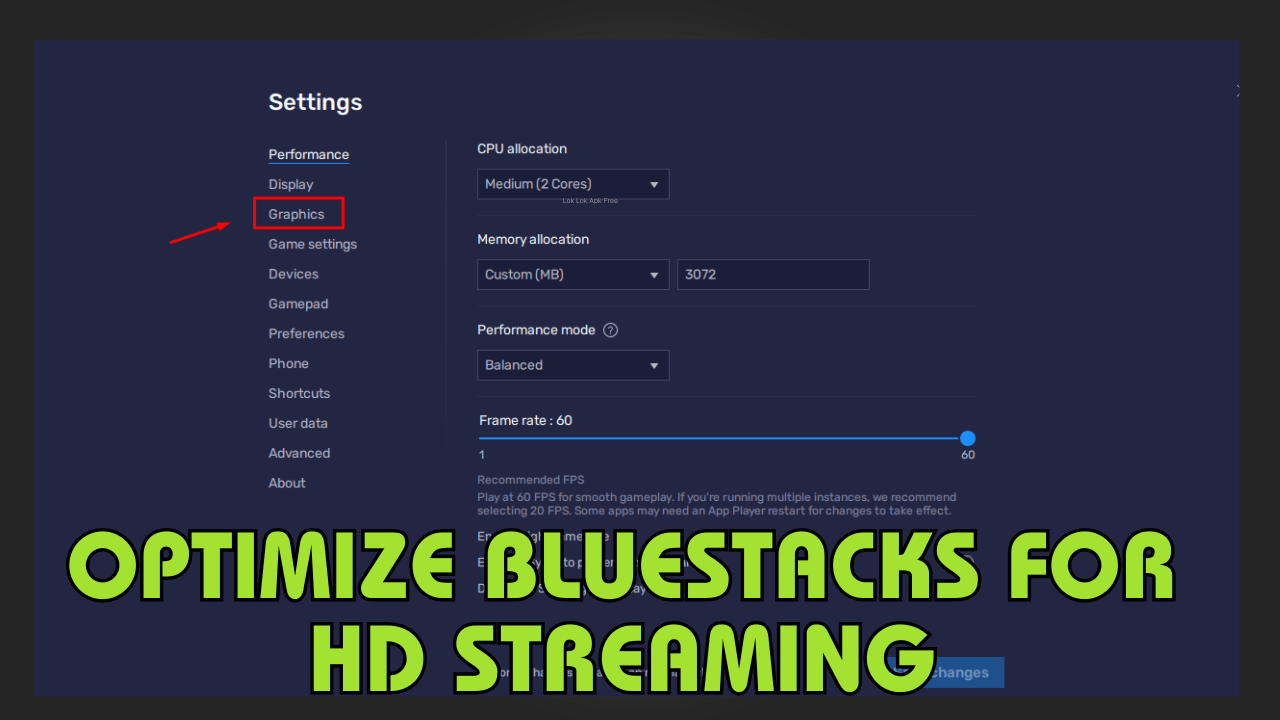Select the Gamepad settings tab
The width and height of the screenshot is (1280, 720).
tap(298, 304)
